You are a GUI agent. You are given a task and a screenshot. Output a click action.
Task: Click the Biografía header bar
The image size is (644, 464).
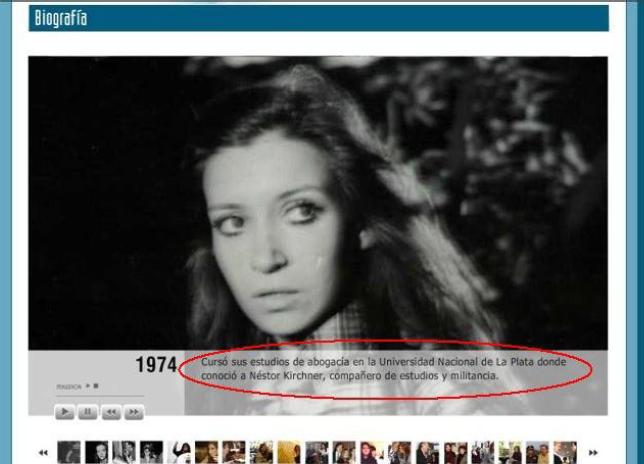[319, 18]
